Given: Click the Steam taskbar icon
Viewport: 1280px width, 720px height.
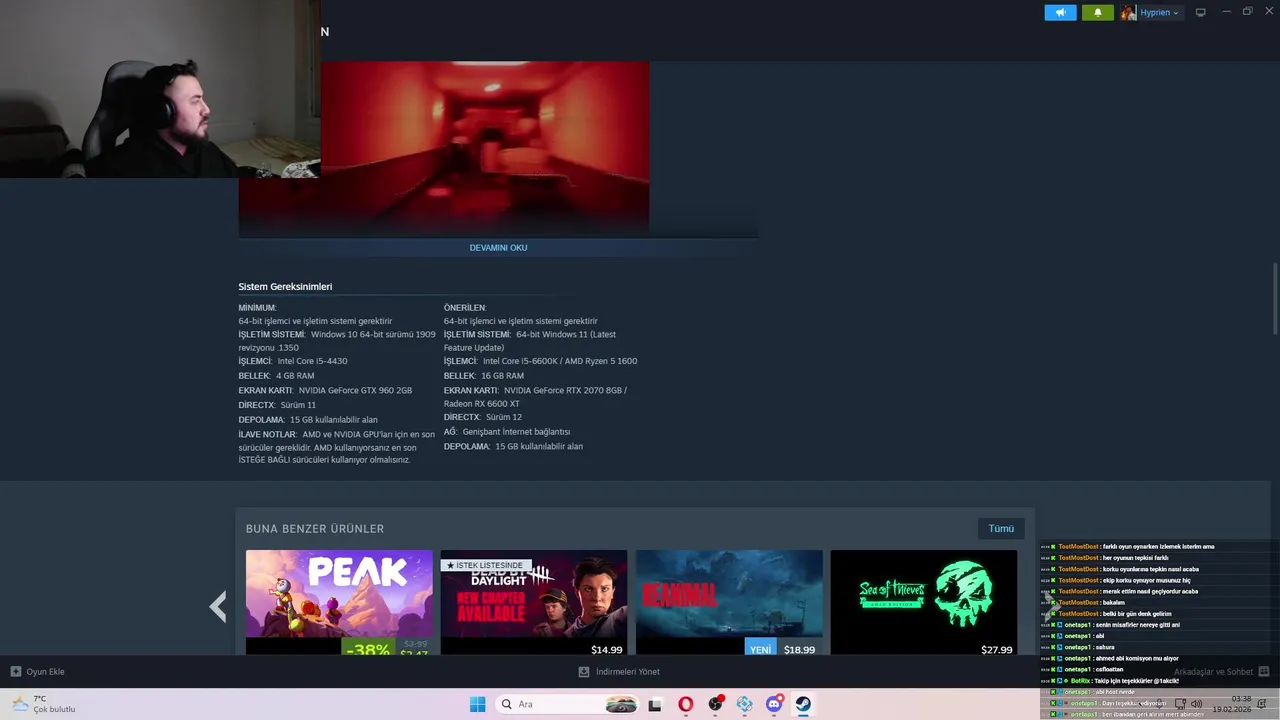Looking at the screenshot, I should (x=803, y=704).
